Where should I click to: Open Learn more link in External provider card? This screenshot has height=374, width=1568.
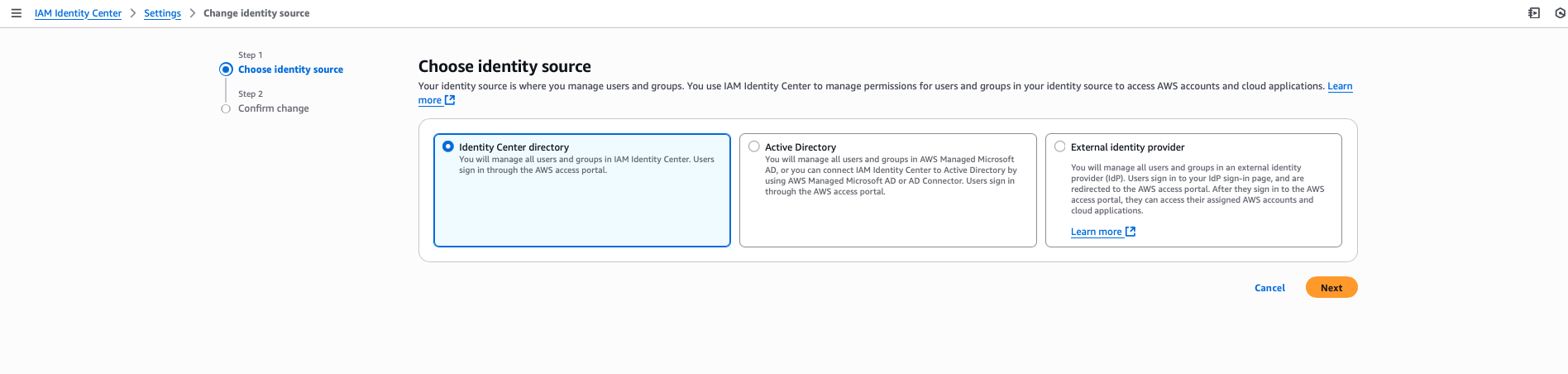pyautogui.click(x=1096, y=232)
